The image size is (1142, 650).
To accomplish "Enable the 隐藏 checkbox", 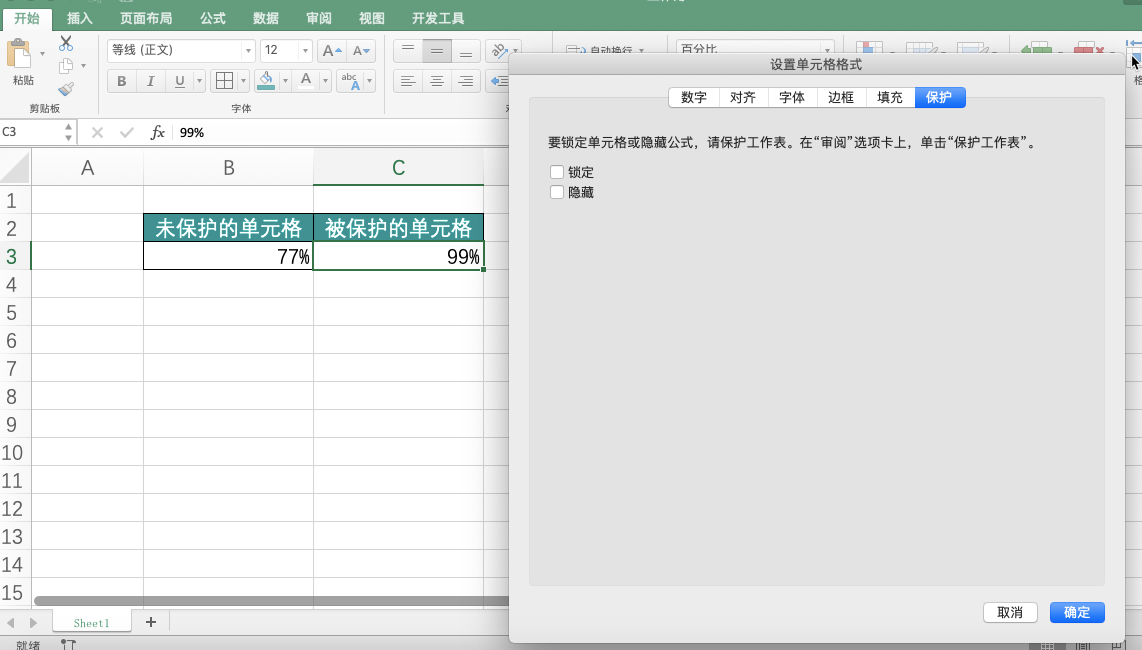I will coord(557,192).
